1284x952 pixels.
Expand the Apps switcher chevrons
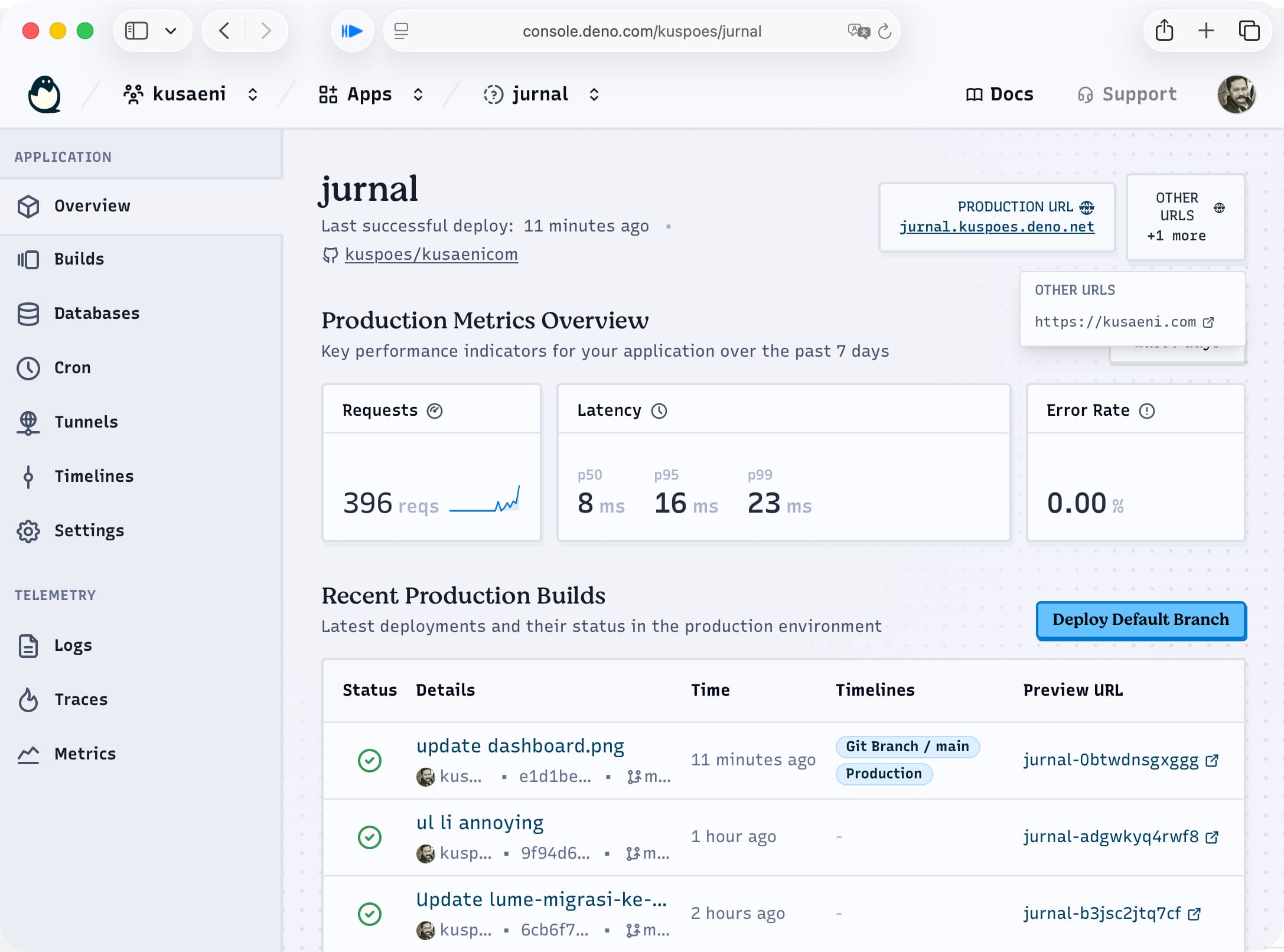point(418,94)
